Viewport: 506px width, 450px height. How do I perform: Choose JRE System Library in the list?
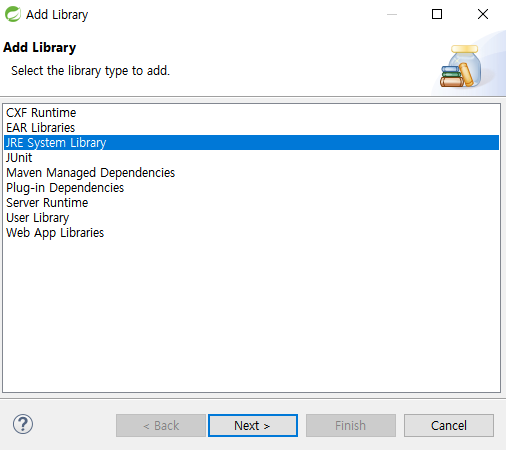[x=251, y=143]
